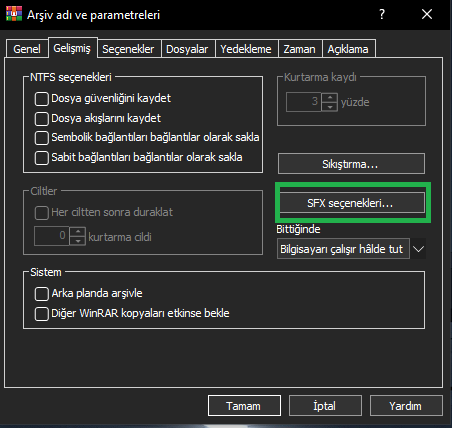The image size is (452, 428).
Task: Open help via Yardım button
Action: click(406, 406)
